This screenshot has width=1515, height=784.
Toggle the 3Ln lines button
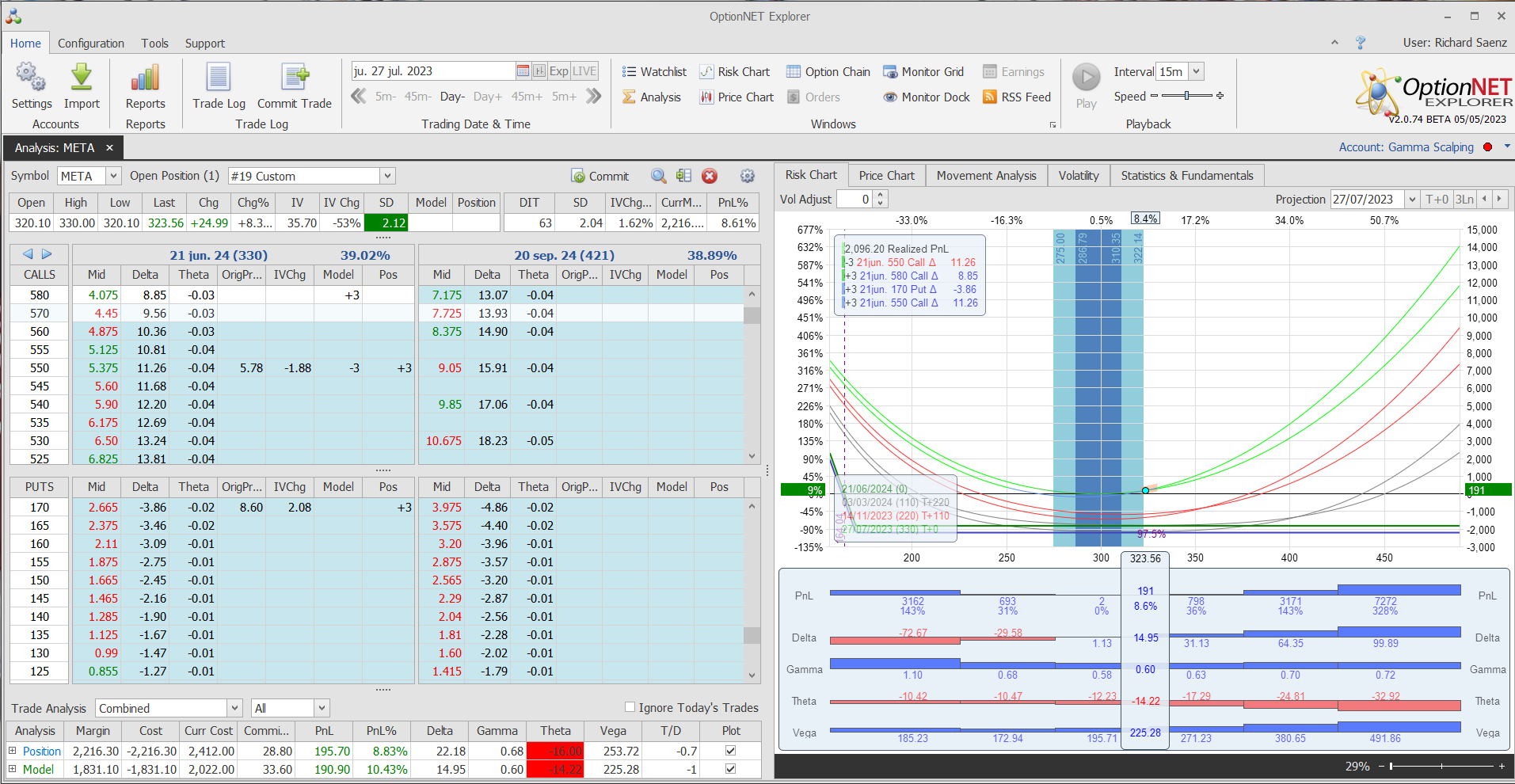pyautogui.click(x=1464, y=200)
